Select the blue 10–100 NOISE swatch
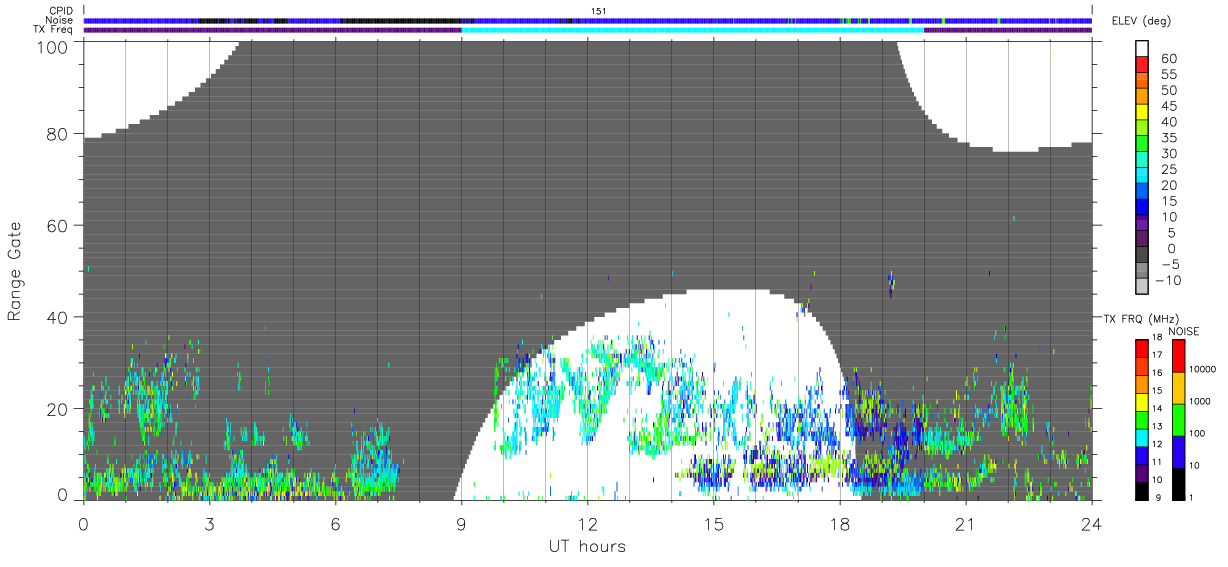The image size is (1228, 567). tap(1181, 452)
